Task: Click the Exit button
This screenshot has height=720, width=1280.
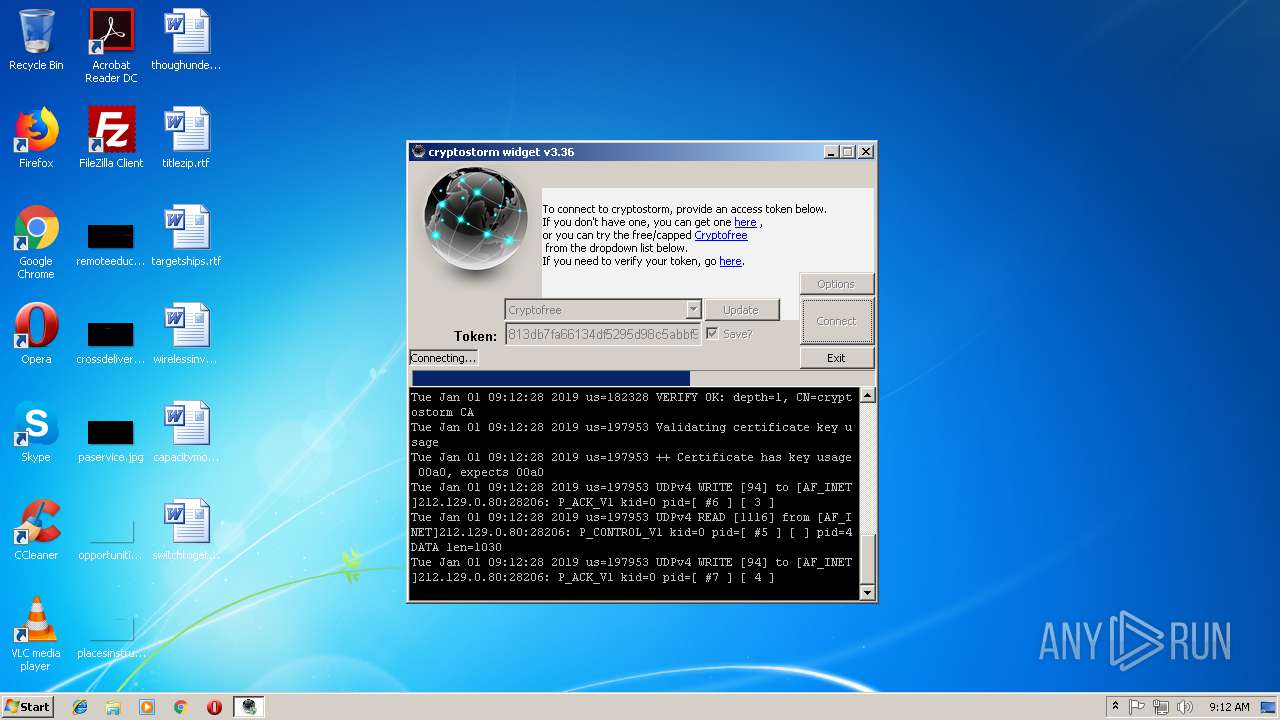Action: pyautogui.click(x=836, y=358)
